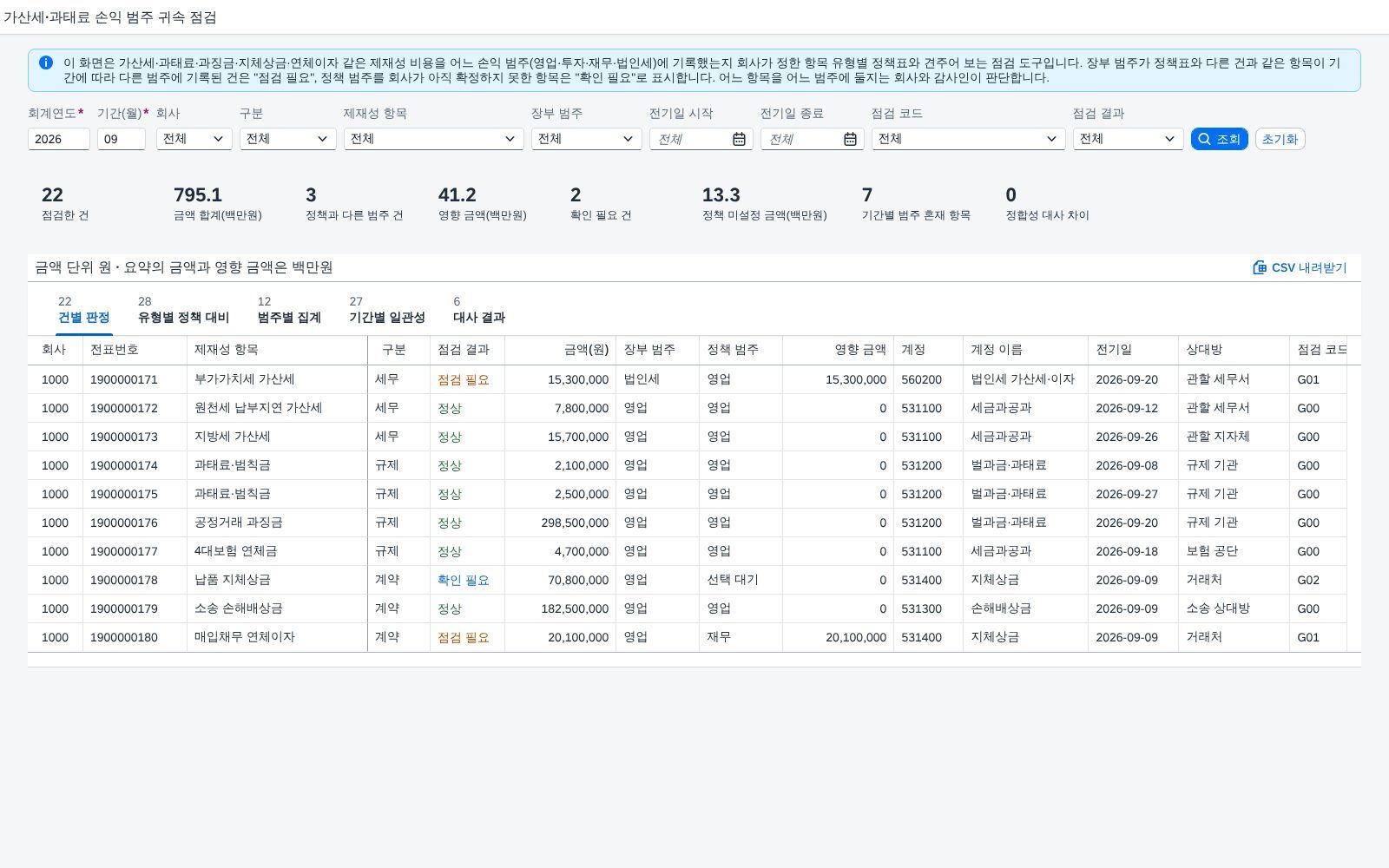The height and width of the screenshot is (868, 1389).
Task: Select document number 1900000171
Action: click(x=124, y=379)
